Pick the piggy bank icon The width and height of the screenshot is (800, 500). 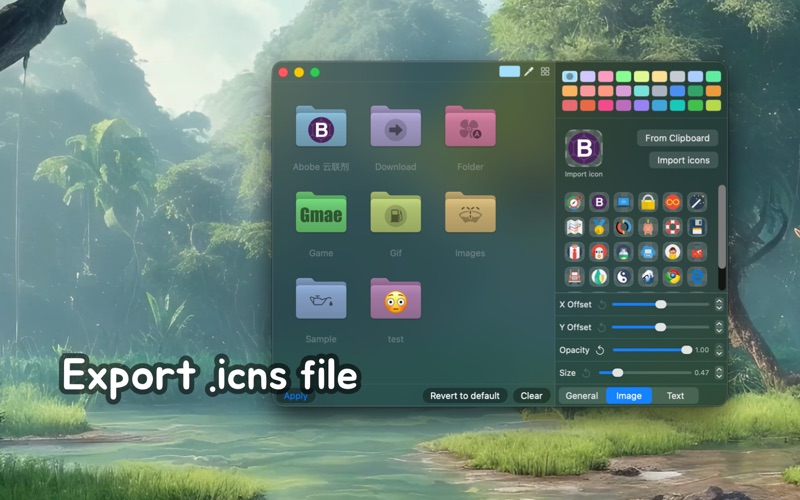648,227
